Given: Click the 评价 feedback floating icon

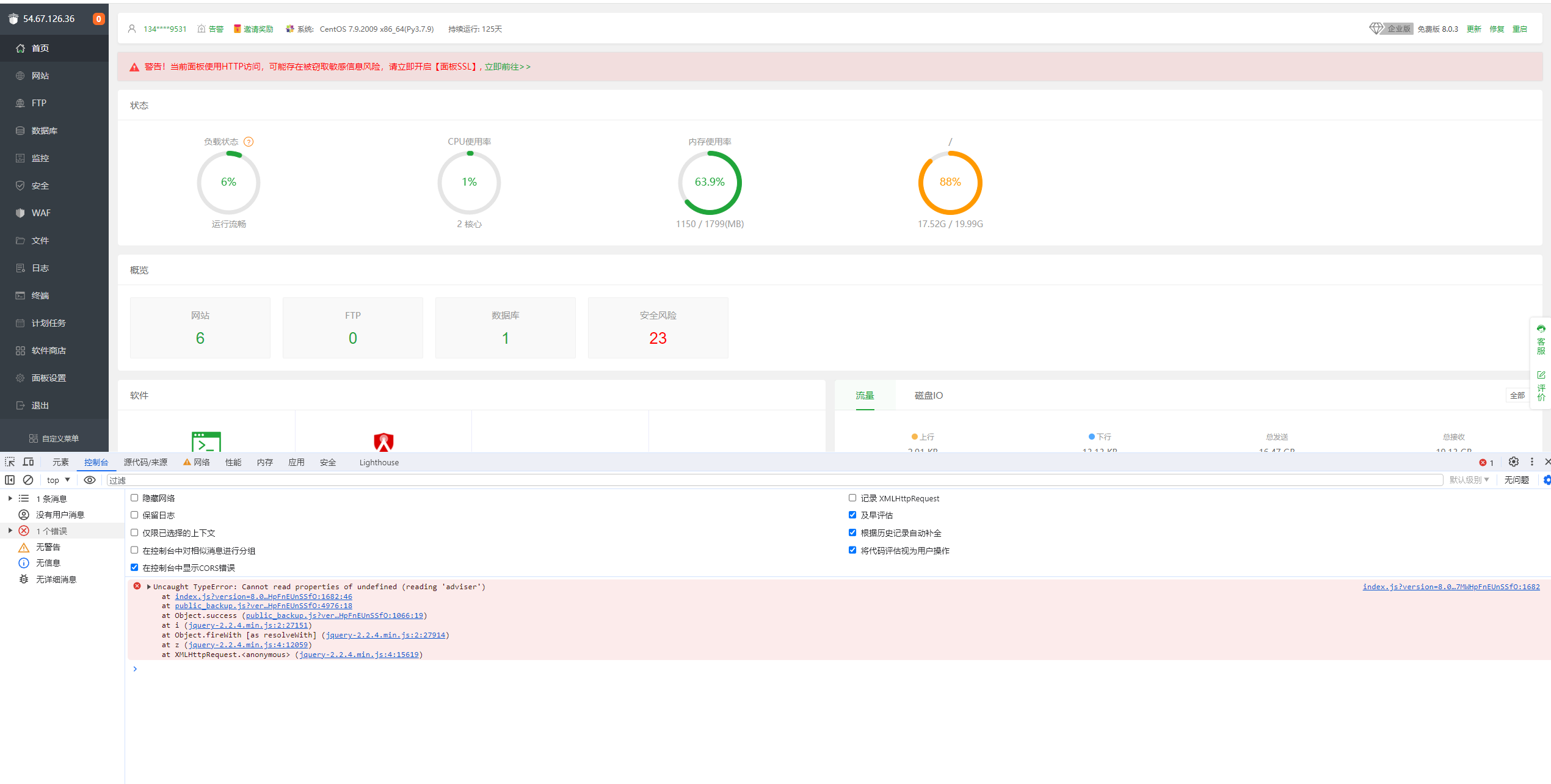Looking at the screenshot, I should [x=1541, y=385].
